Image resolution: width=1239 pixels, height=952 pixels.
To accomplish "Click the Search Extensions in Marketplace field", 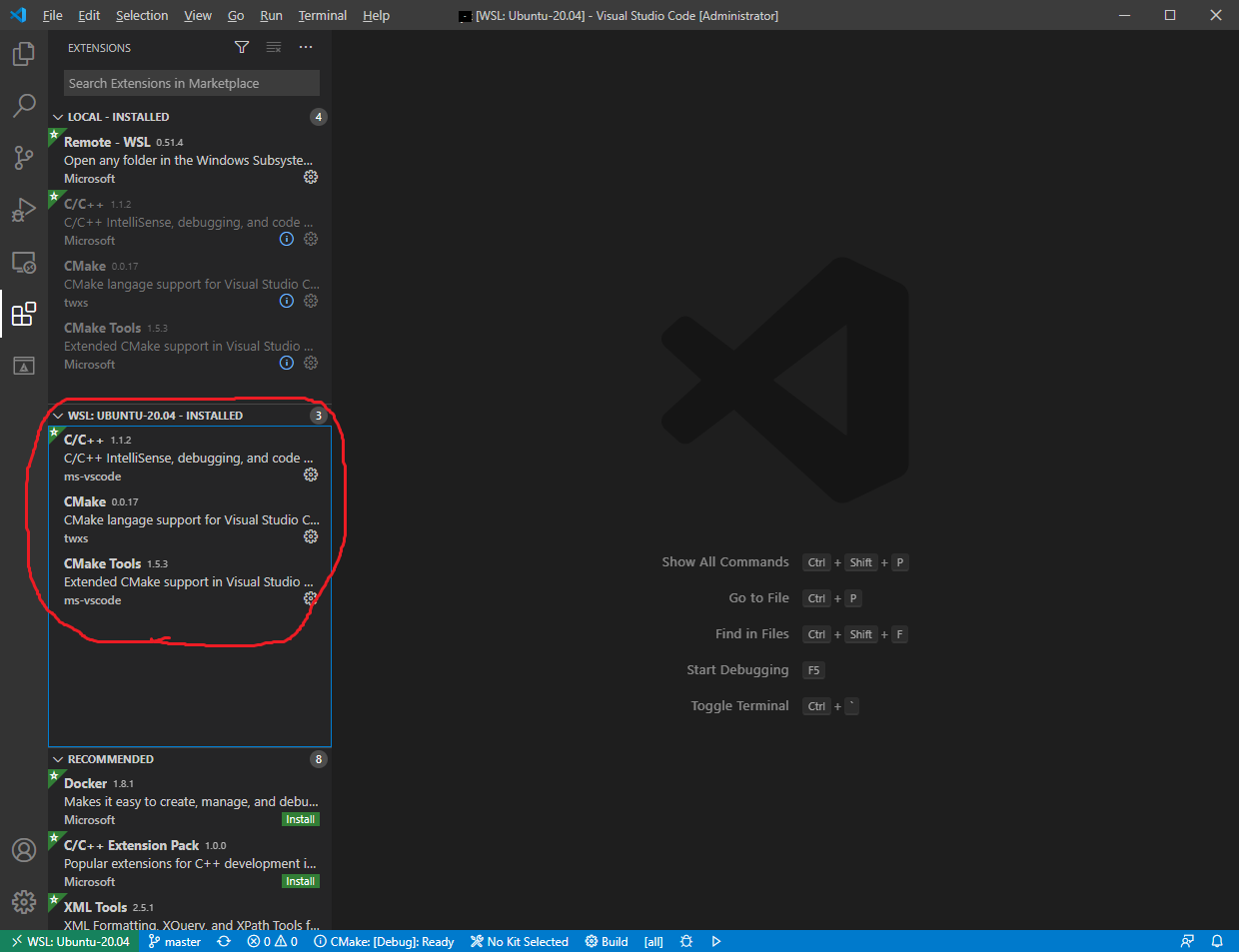I will pos(191,83).
